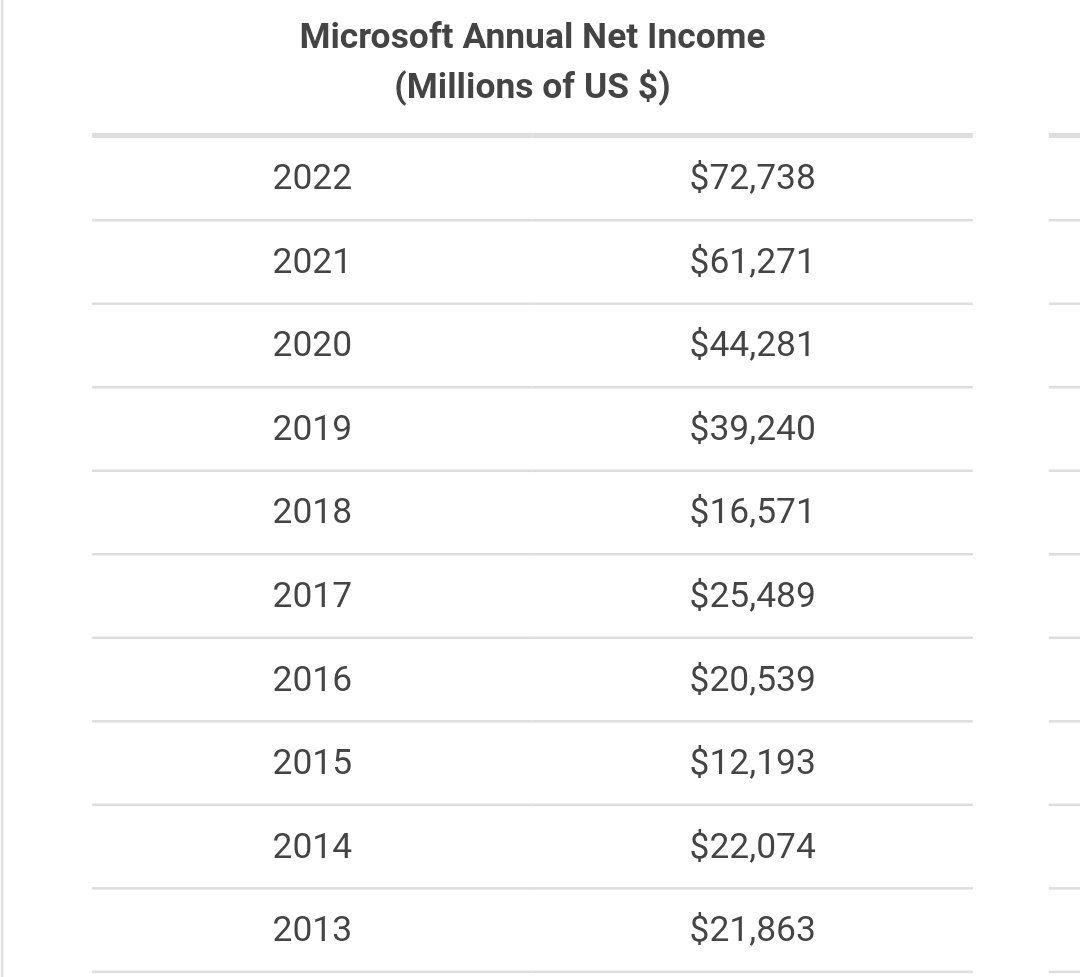Select the 2017 year cell
This screenshot has height=977, width=1080.
tap(312, 595)
